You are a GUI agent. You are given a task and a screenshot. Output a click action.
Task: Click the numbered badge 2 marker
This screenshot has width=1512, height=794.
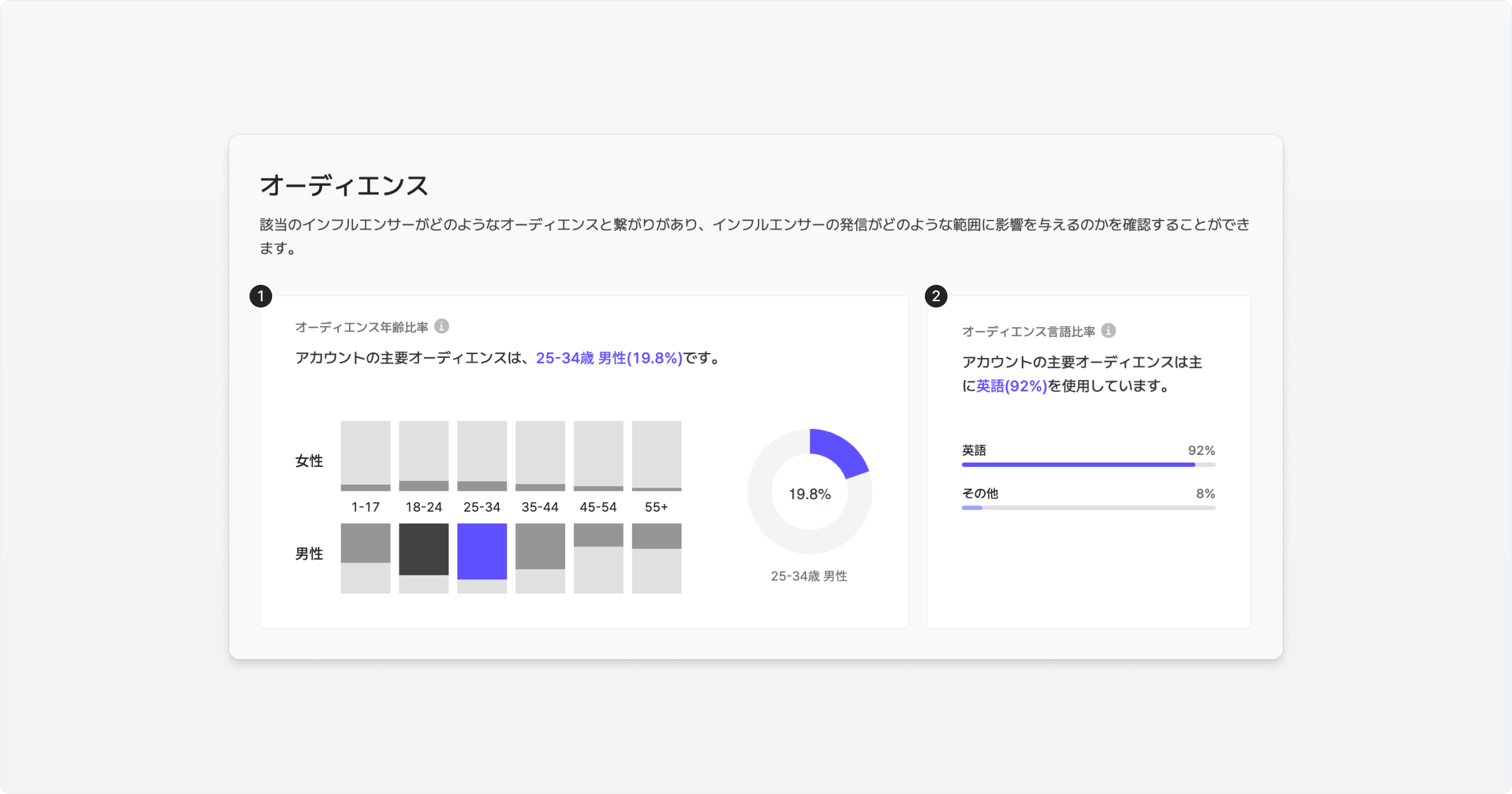[936, 296]
